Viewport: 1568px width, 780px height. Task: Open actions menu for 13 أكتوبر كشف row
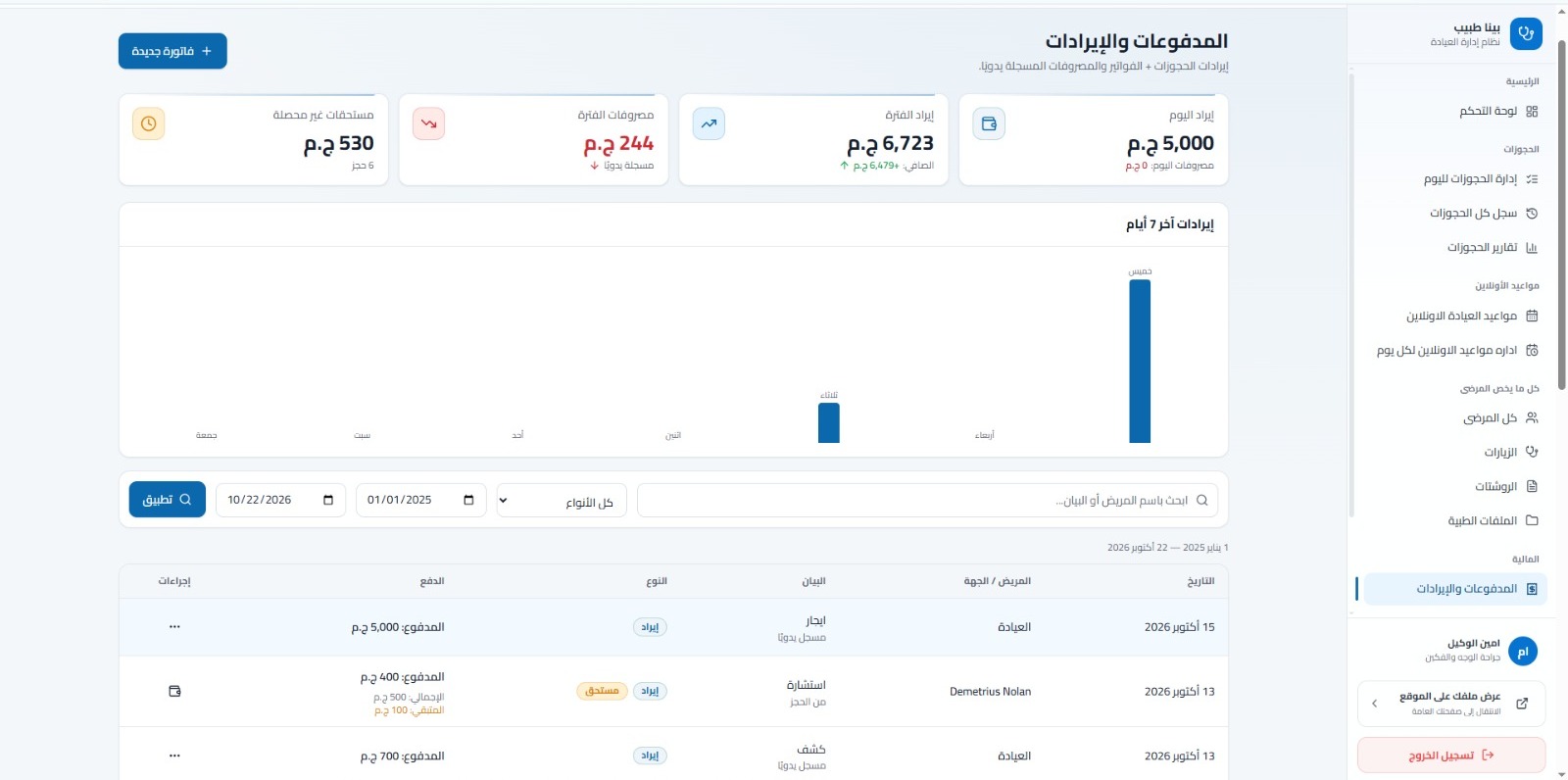click(x=174, y=756)
